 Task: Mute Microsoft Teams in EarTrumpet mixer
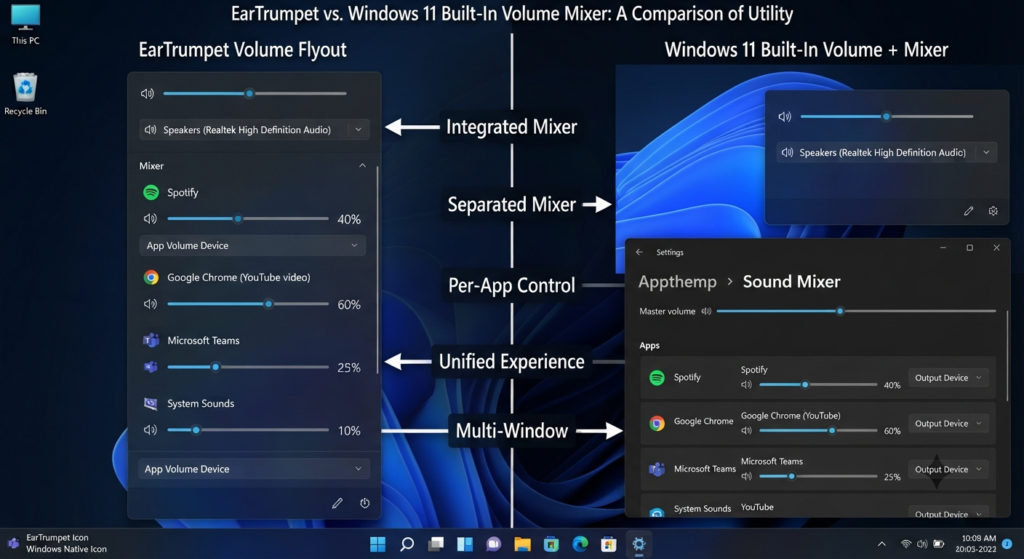[150, 367]
